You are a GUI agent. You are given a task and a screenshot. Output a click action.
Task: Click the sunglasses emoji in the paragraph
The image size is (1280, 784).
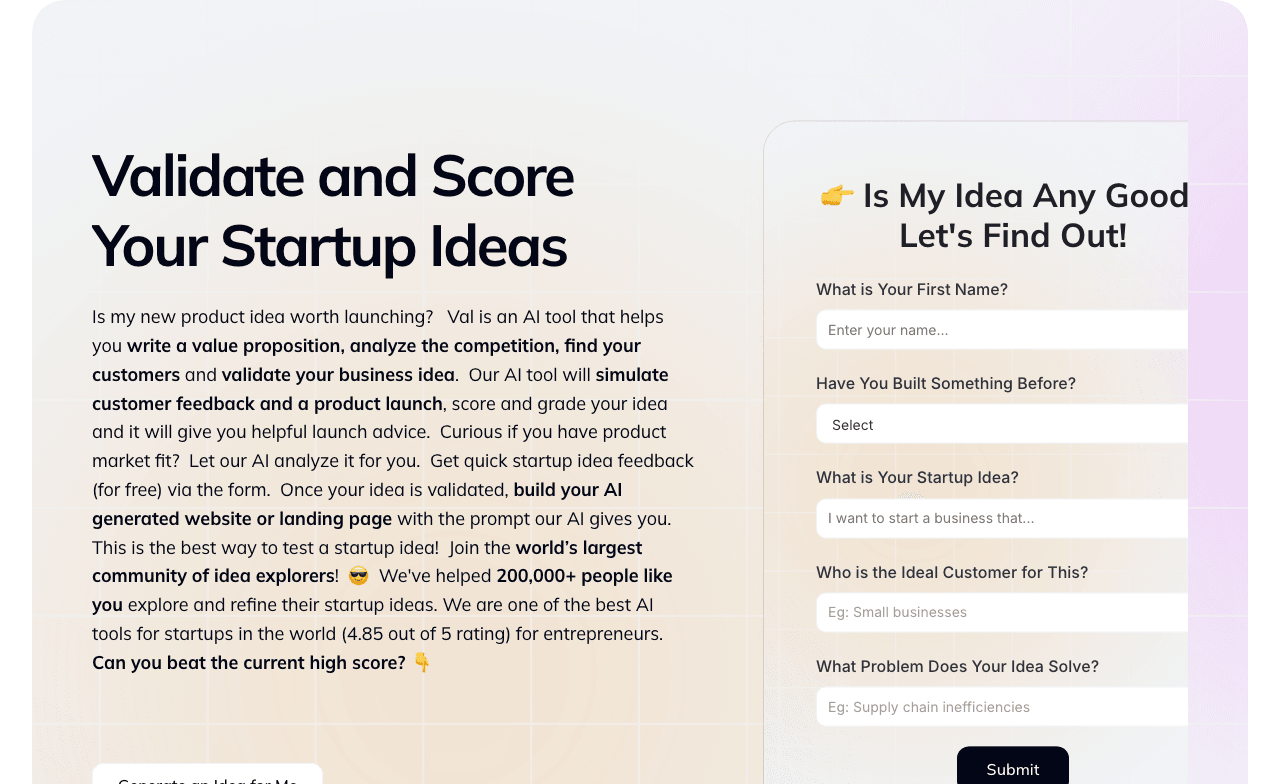tap(358, 576)
